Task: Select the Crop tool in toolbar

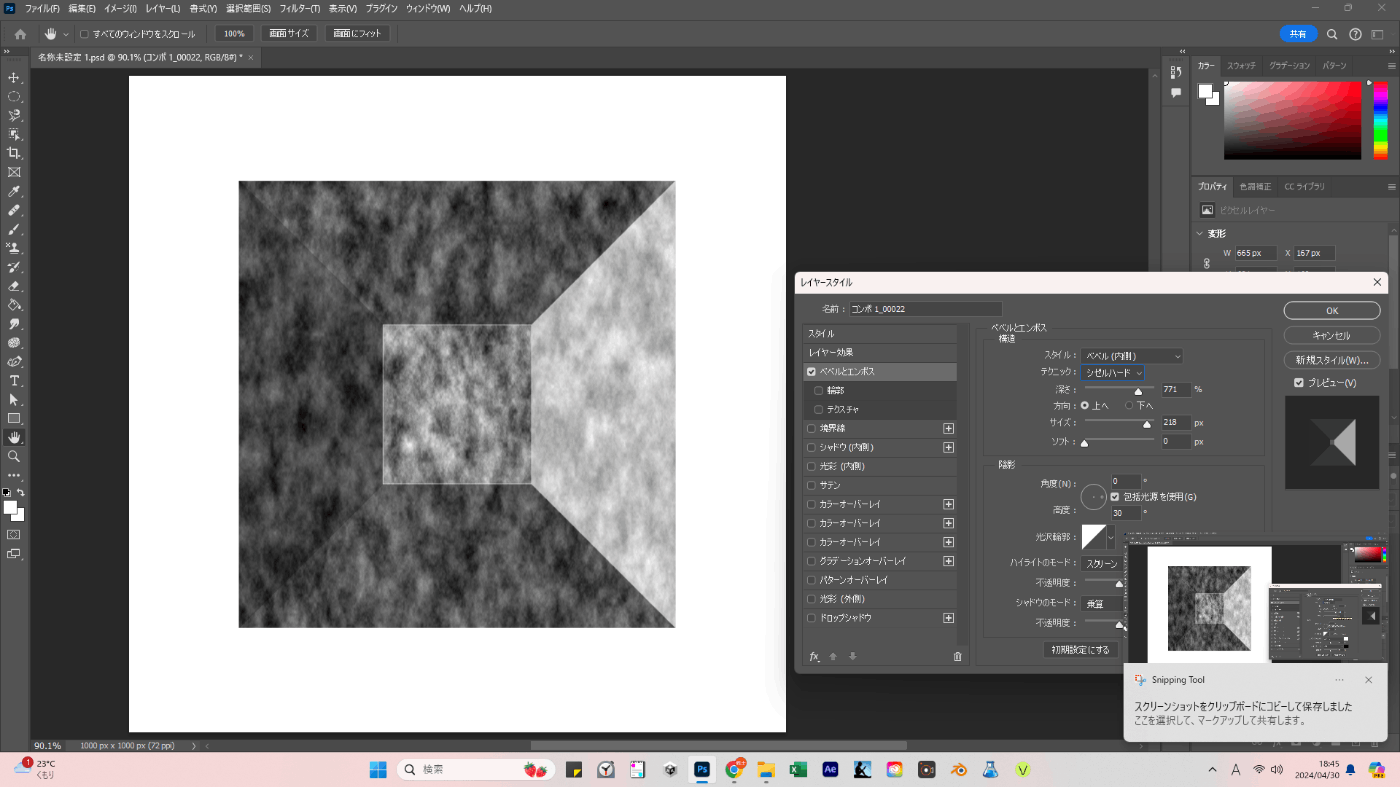Action: coord(14,153)
